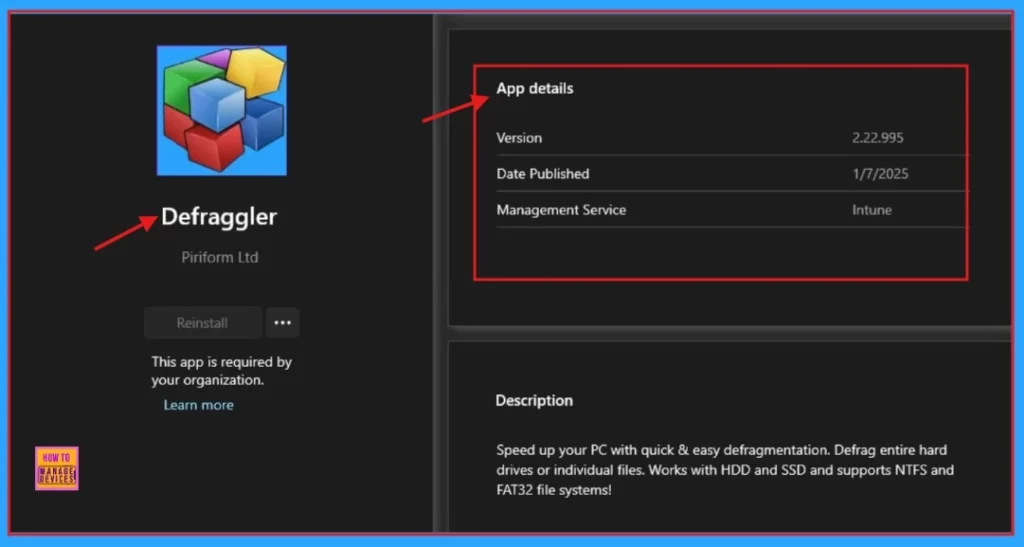The width and height of the screenshot is (1024, 547).
Task: Click the 'Speed up your PC' description text
Action: coord(725,469)
